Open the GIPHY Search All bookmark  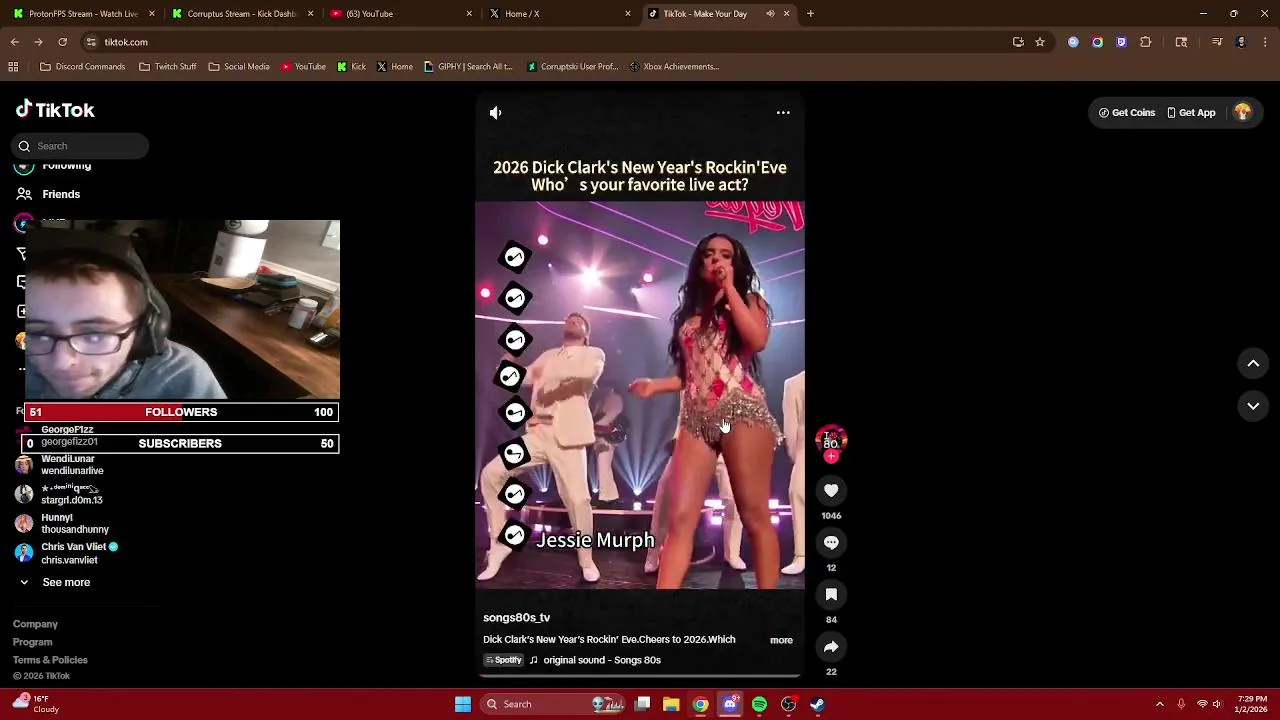pos(468,67)
